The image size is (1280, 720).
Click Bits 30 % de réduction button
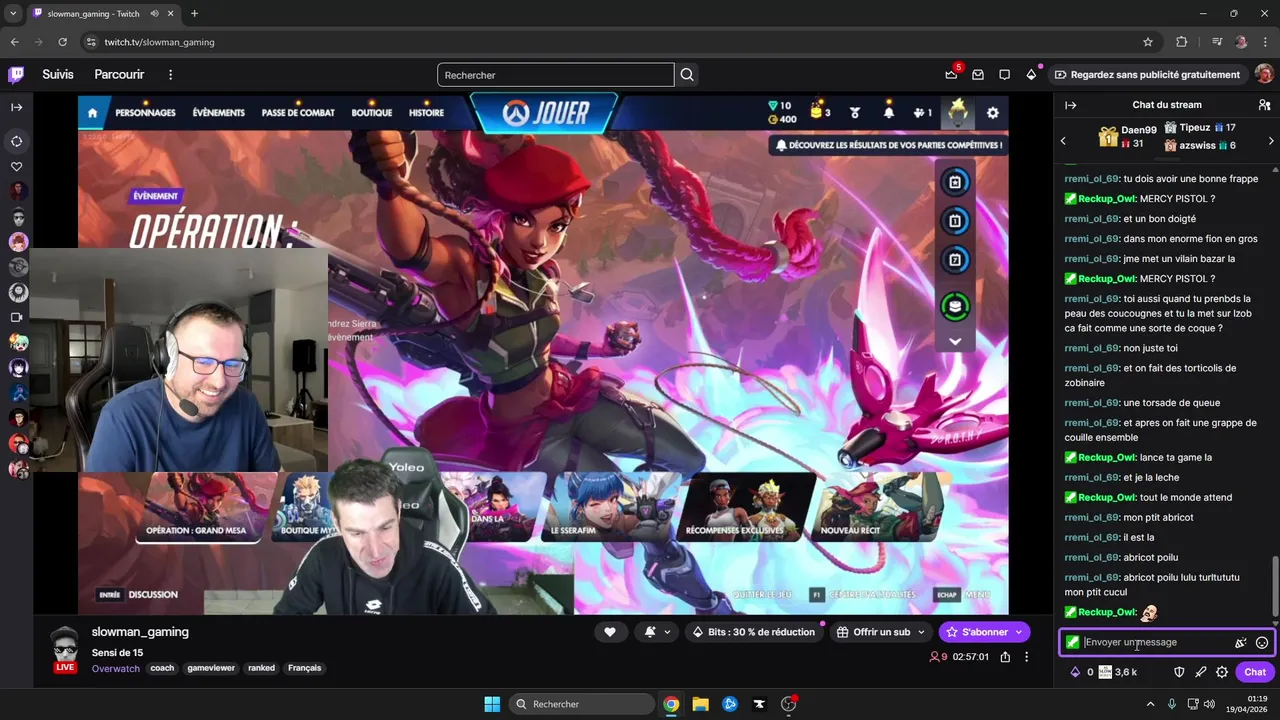753,632
